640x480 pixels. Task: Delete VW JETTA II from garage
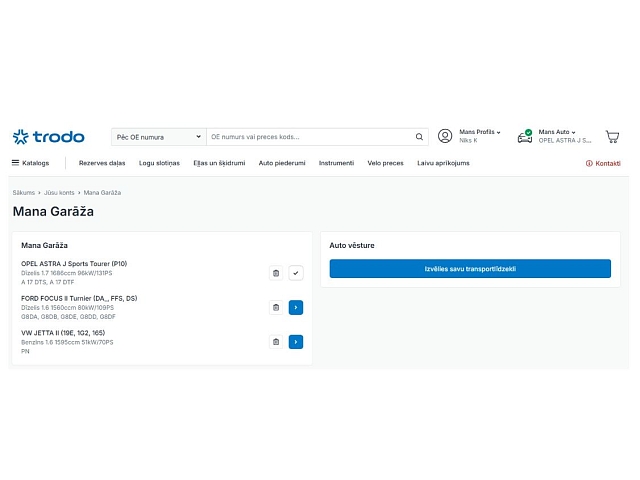[x=276, y=342]
